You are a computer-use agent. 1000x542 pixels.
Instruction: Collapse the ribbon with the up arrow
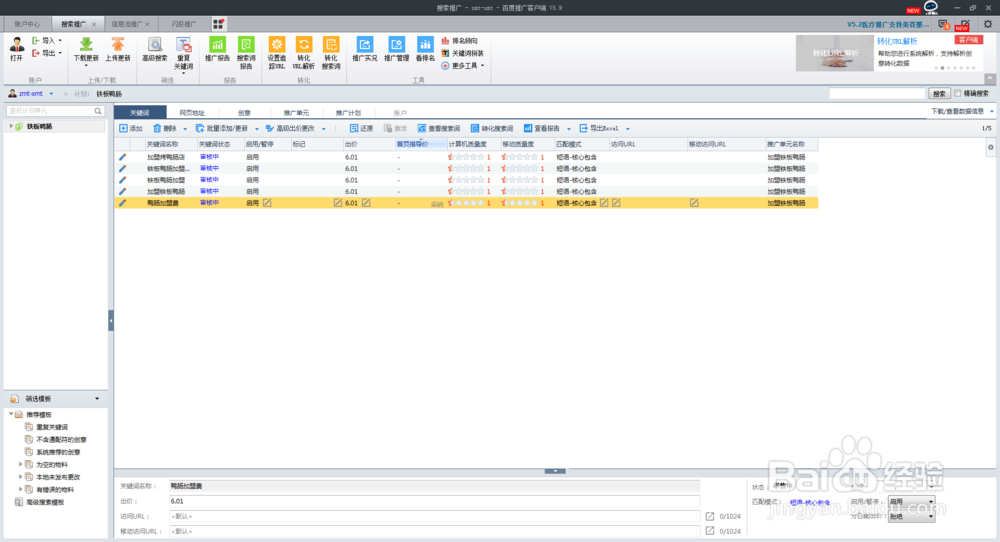[990, 78]
